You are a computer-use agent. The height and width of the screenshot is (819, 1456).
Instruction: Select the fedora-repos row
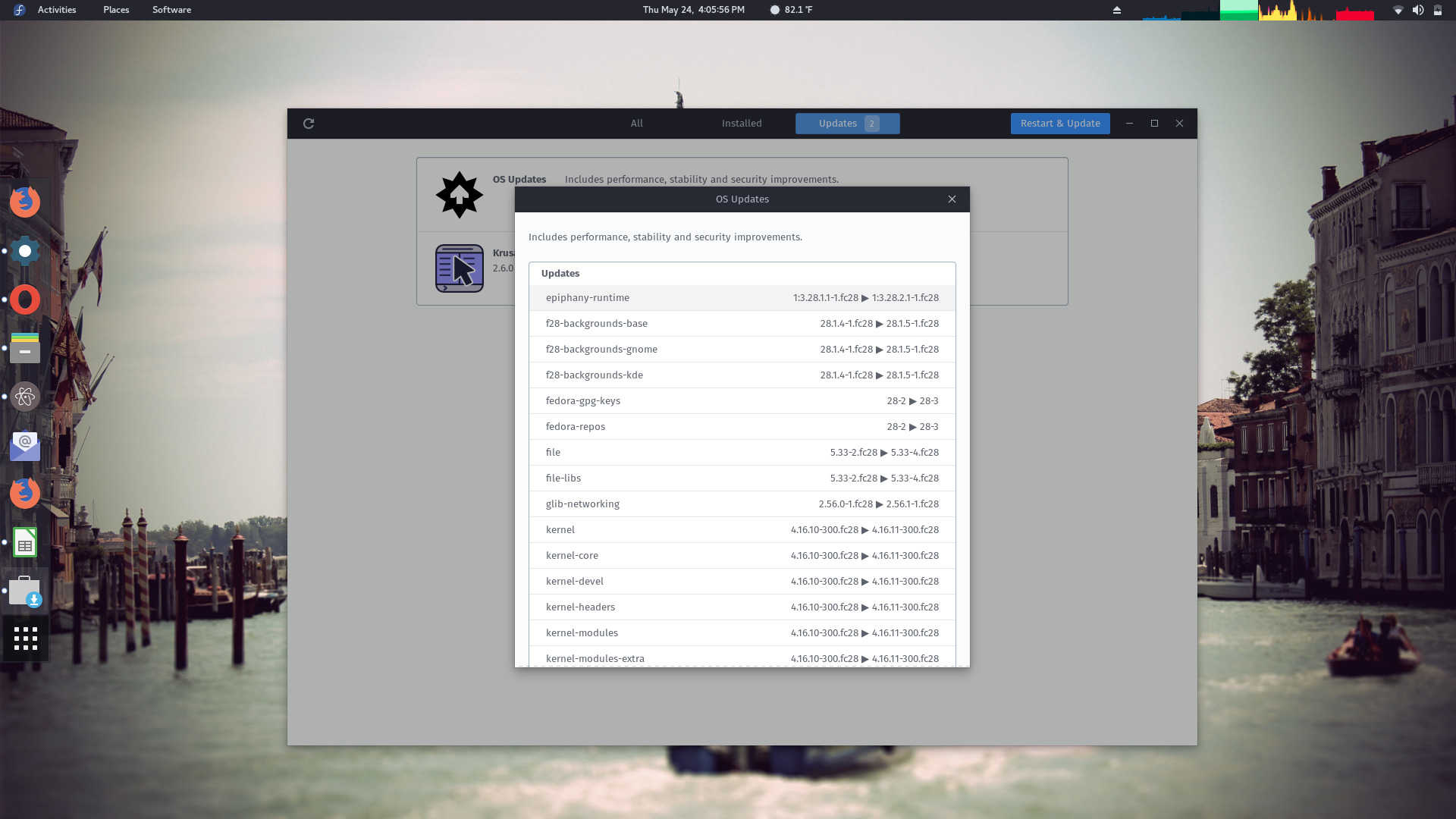[742, 427]
